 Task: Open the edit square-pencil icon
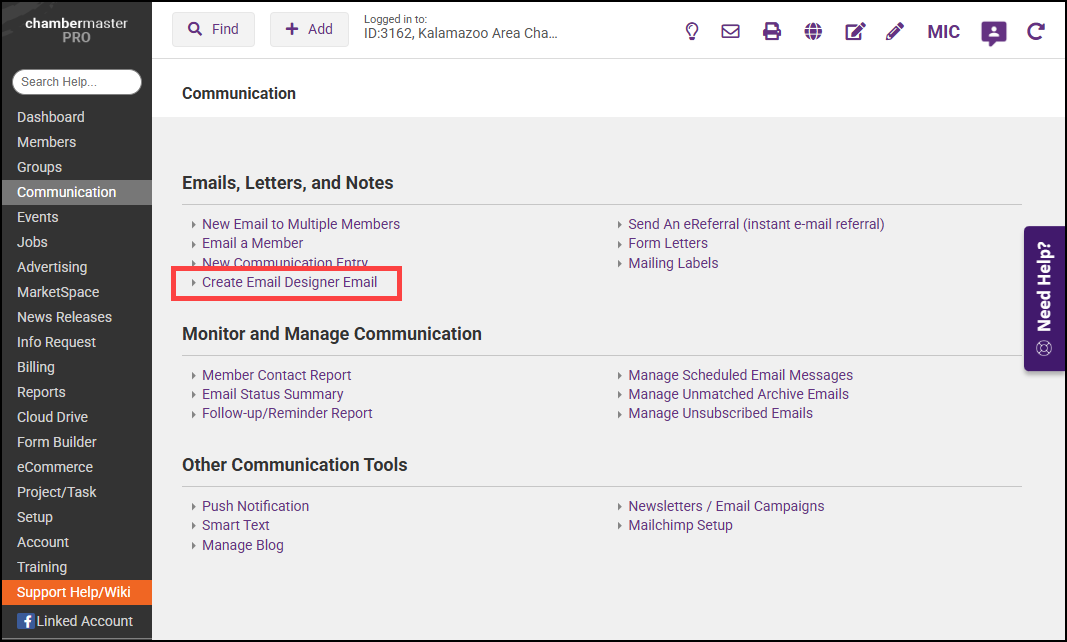(855, 31)
